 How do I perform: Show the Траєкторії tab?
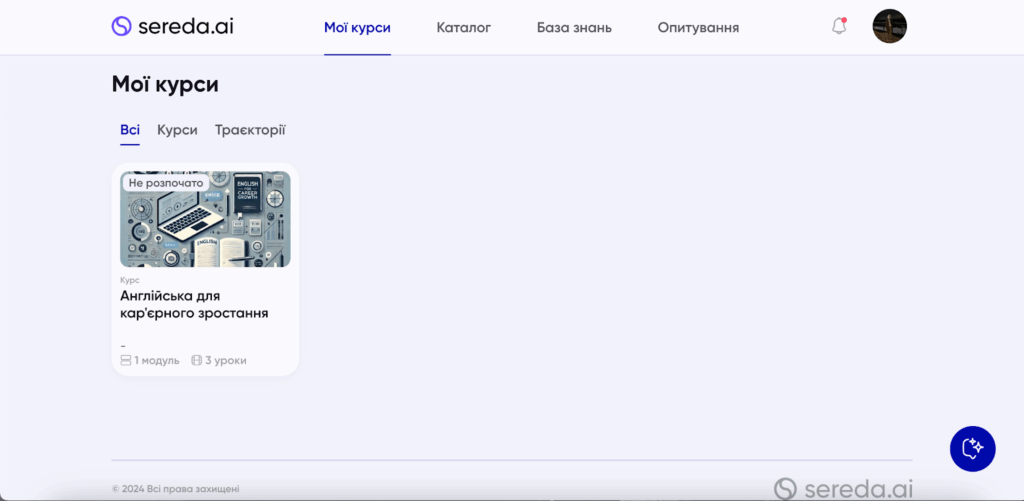tap(250, 130)
